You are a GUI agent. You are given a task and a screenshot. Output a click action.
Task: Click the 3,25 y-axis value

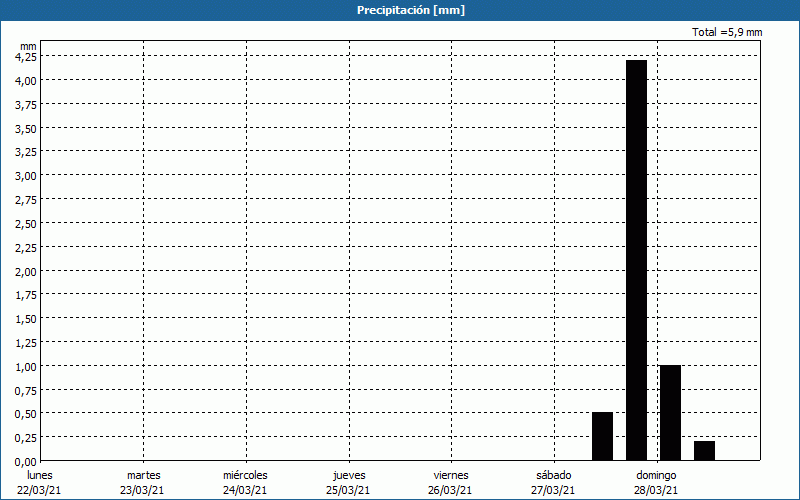[26, 152]
